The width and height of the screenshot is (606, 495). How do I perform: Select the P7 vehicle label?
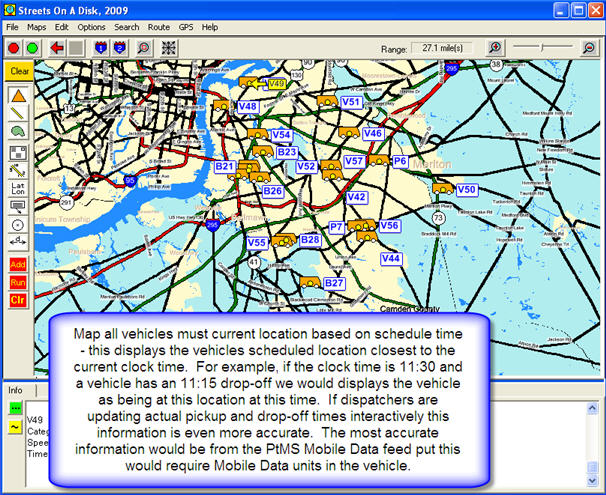pyautogui.click(x=336, y=227)
